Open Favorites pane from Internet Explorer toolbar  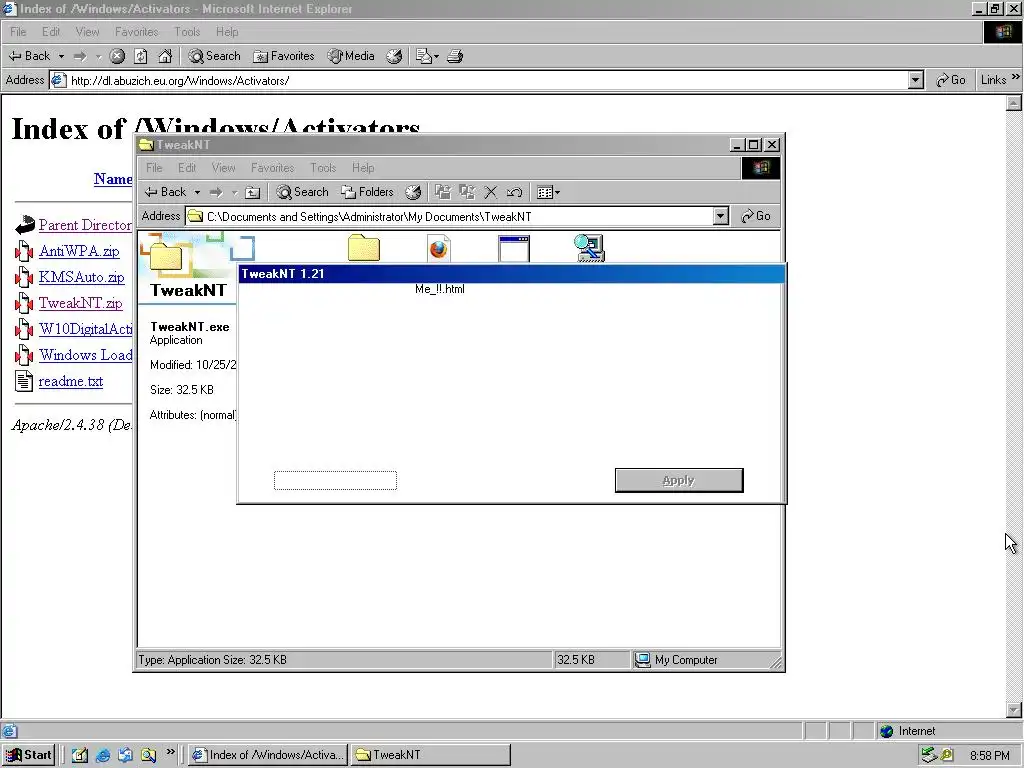coord(284,56)
